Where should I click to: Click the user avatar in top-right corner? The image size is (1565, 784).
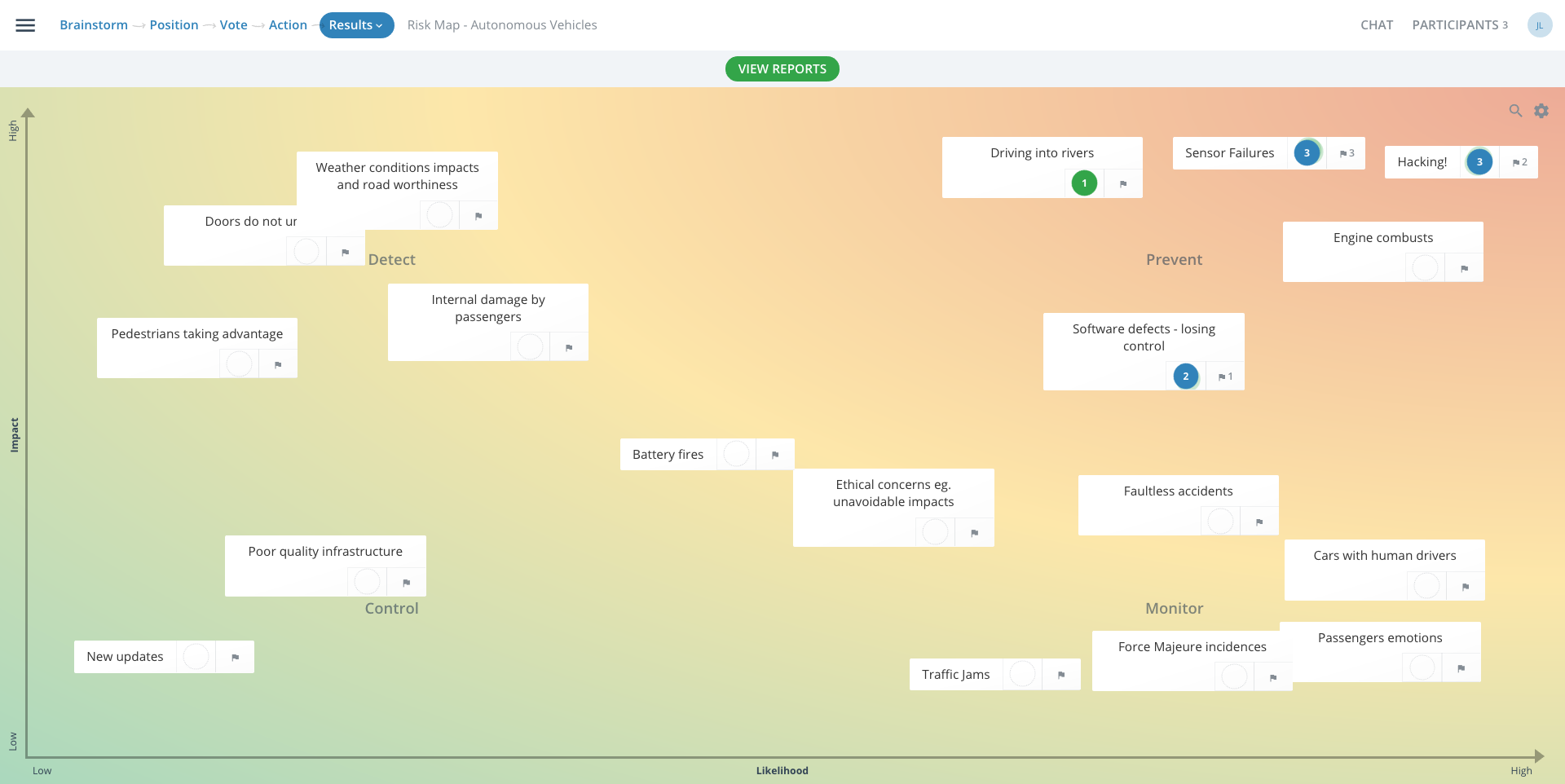coord(1541,24)
